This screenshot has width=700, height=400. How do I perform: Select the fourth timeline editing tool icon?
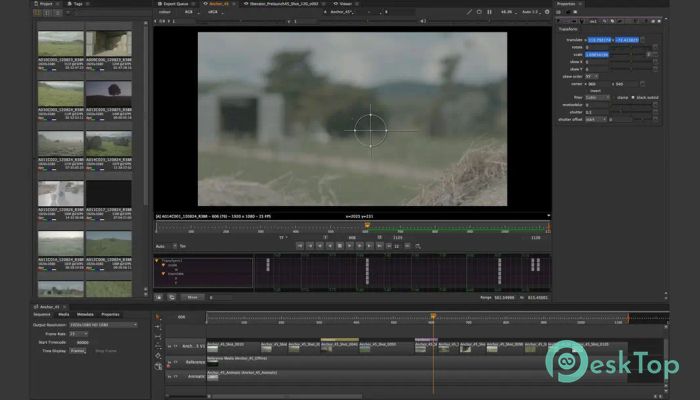pyautogui.click(x=158, y=346)
